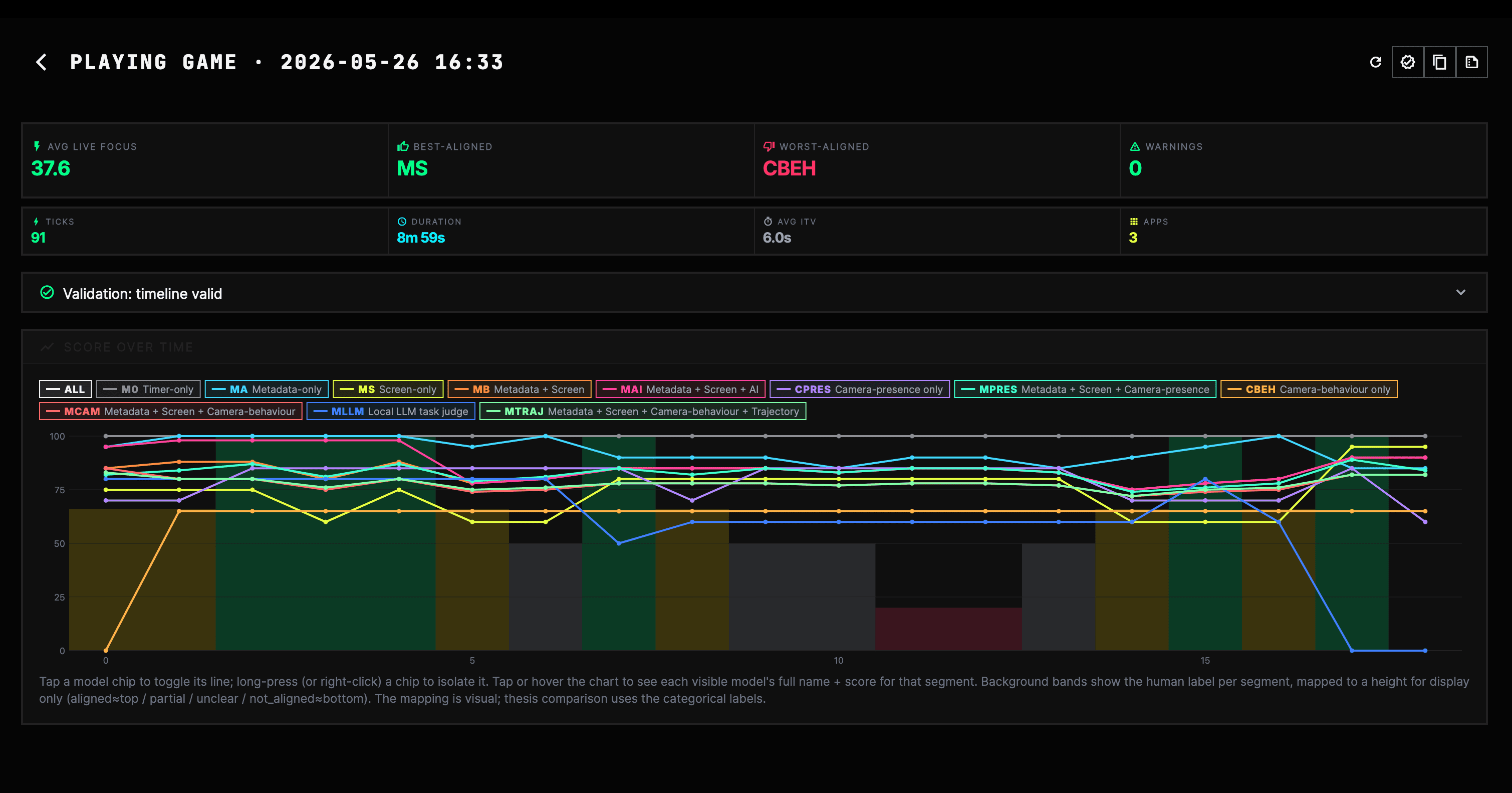Click the Apps count 3
The height and width of the screenshot is (793, 1512).
coord(1133,237)
